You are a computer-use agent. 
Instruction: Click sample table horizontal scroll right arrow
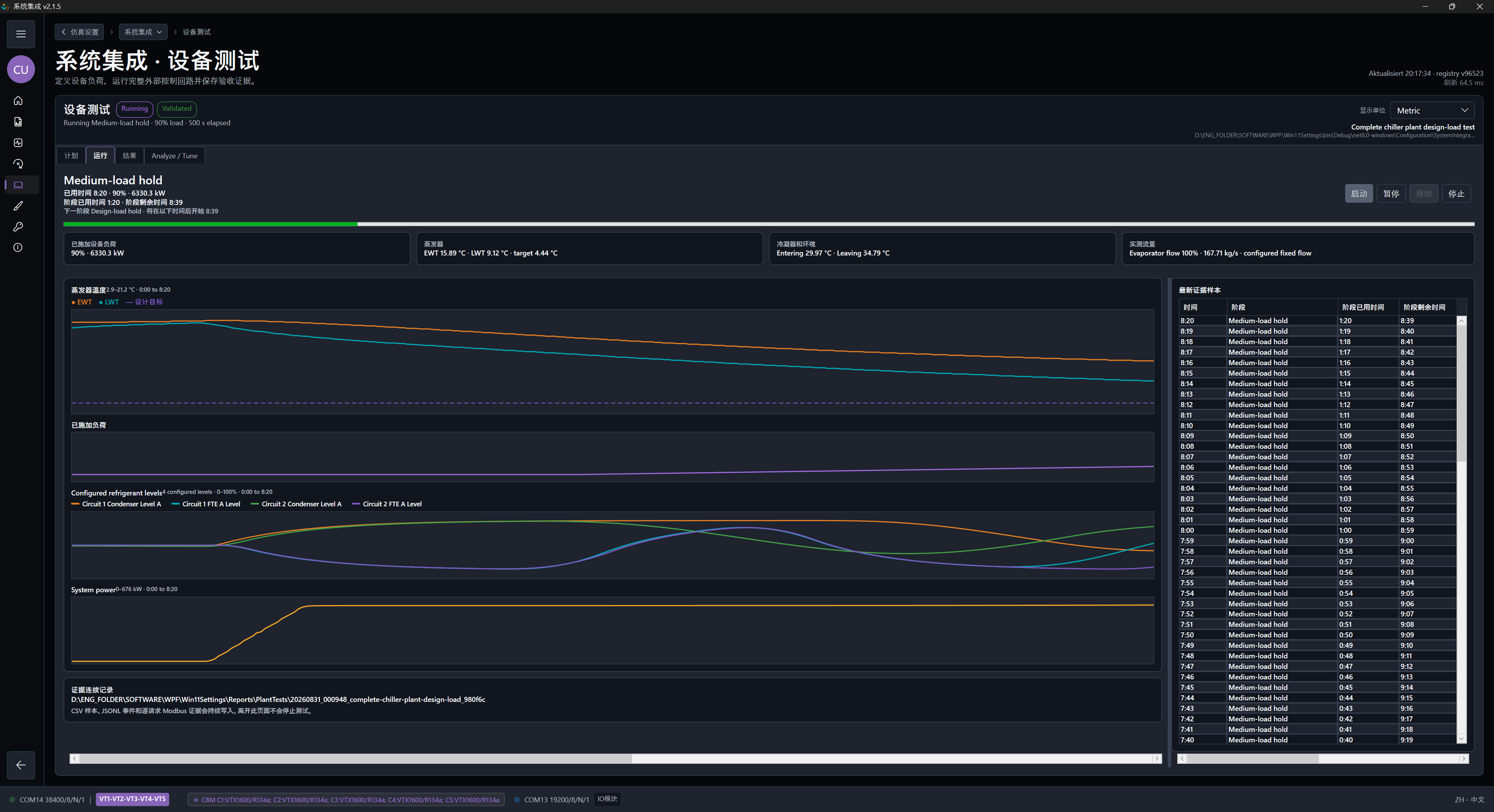[x=1463, y=759]
